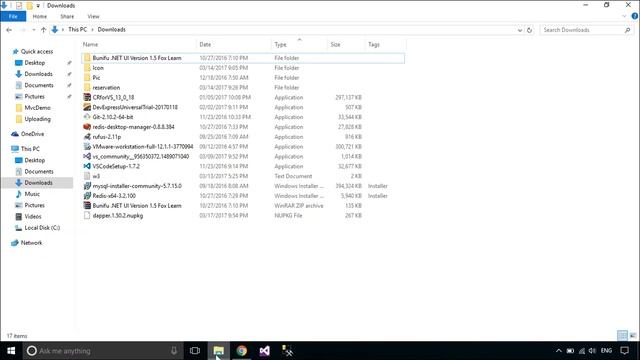Click This PC in the address breadcrumb
This screenshot has height=360, width=640.
[78, 30]
